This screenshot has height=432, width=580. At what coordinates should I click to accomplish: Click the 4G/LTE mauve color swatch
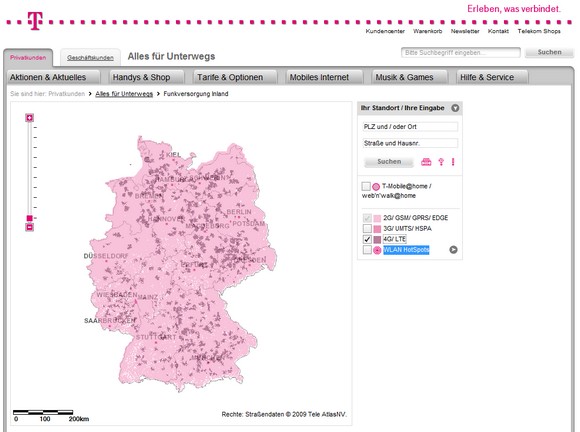tap(377, 240)
